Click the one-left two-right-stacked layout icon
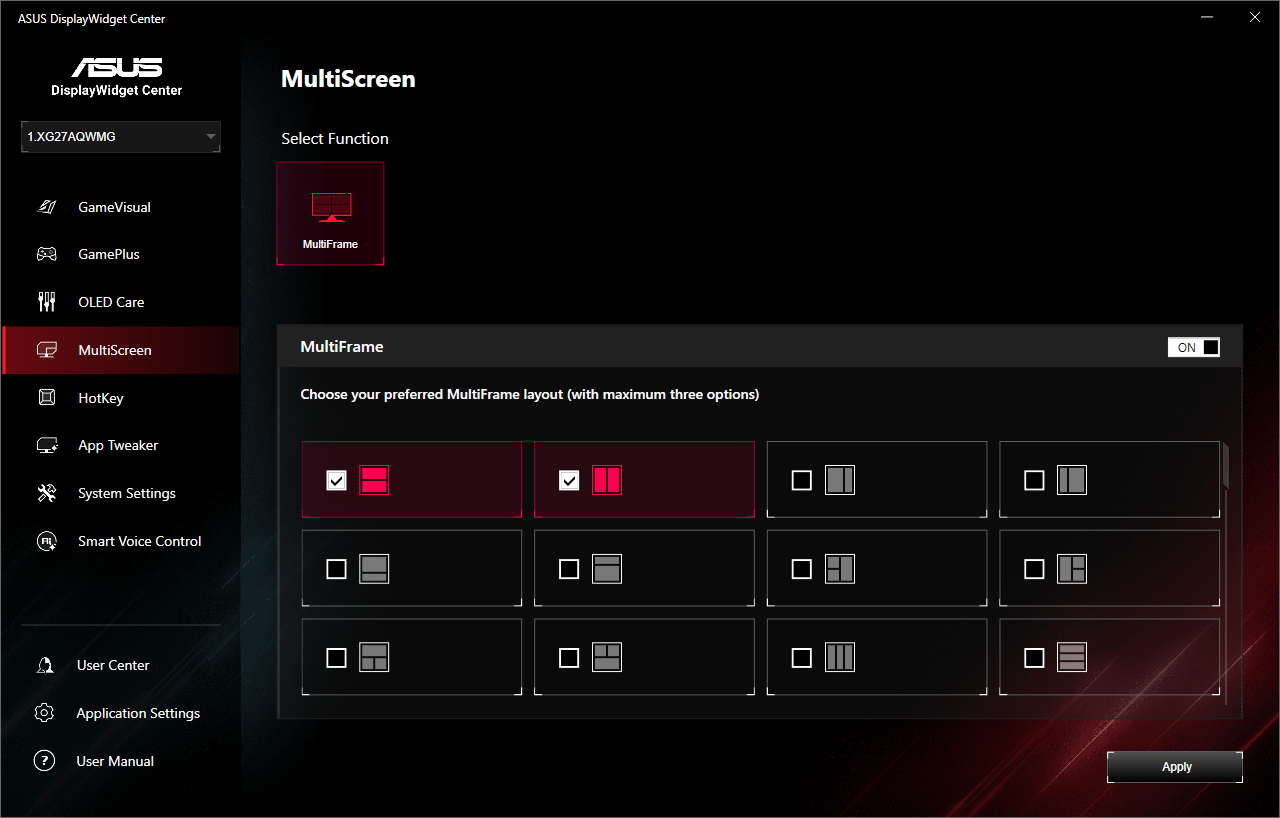Viewport: 1280px width, 818px height. pos(1072,569)
